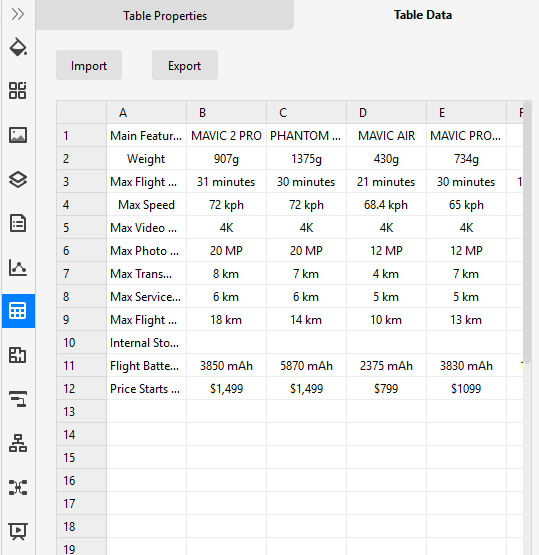Select the '3850 mAh' cell

pyautogui.click(x=227, y=366)
